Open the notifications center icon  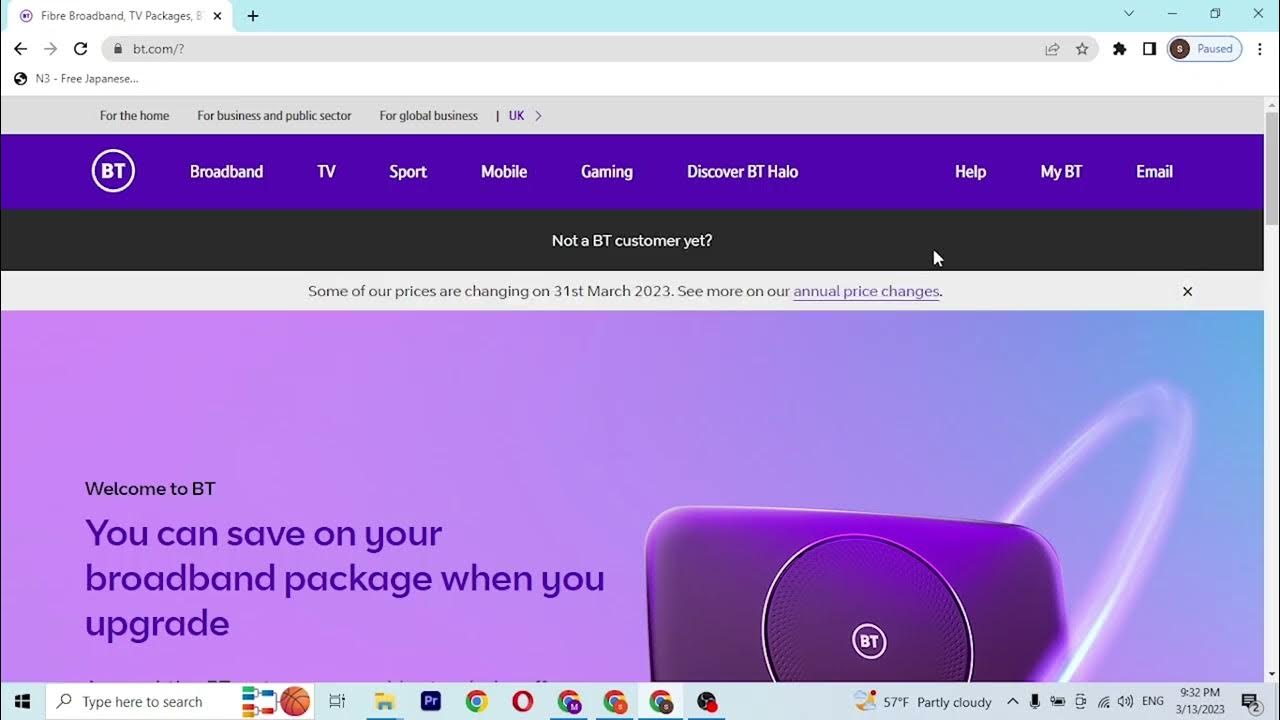point(1250,702)
